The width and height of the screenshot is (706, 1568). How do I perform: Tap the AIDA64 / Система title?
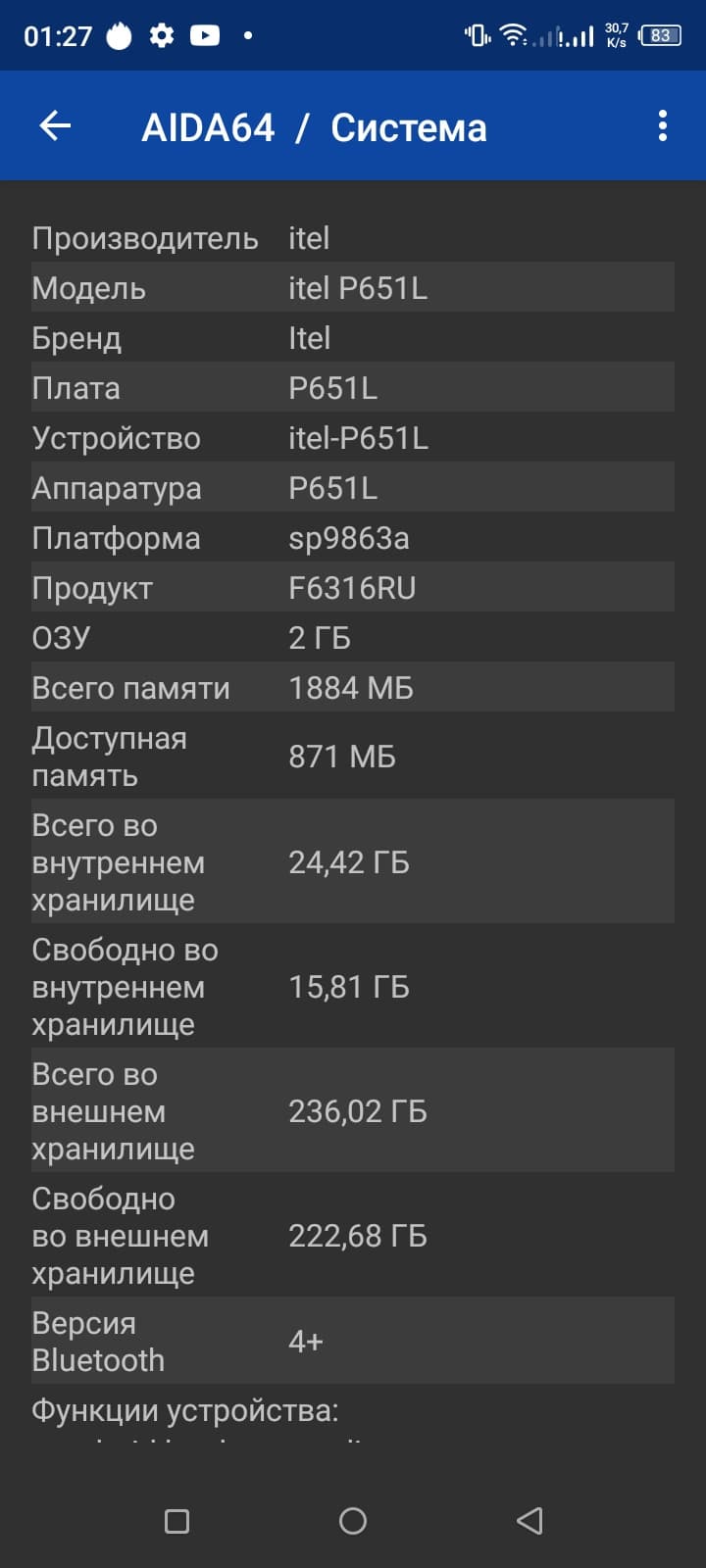(314, 127)
